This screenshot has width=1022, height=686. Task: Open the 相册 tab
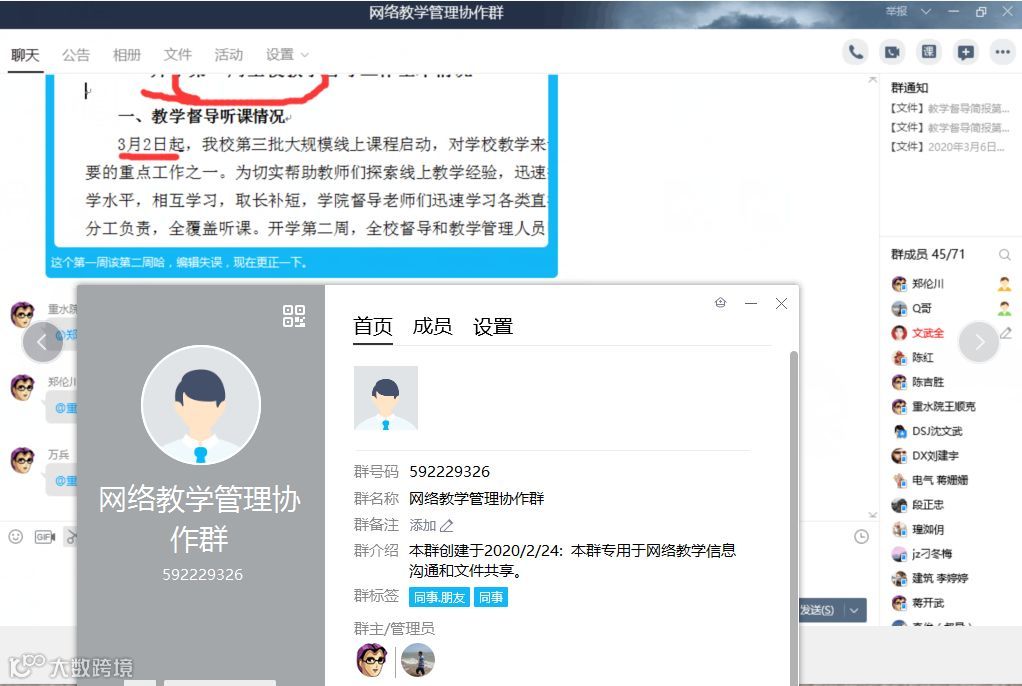(126, 55)
